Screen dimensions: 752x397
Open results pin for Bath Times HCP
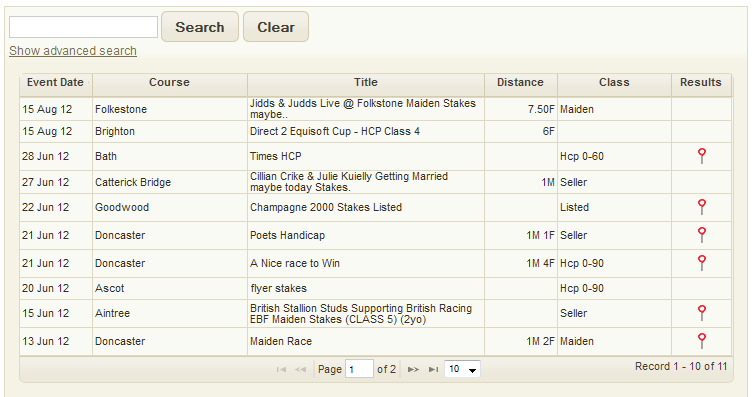click(702, 156)
